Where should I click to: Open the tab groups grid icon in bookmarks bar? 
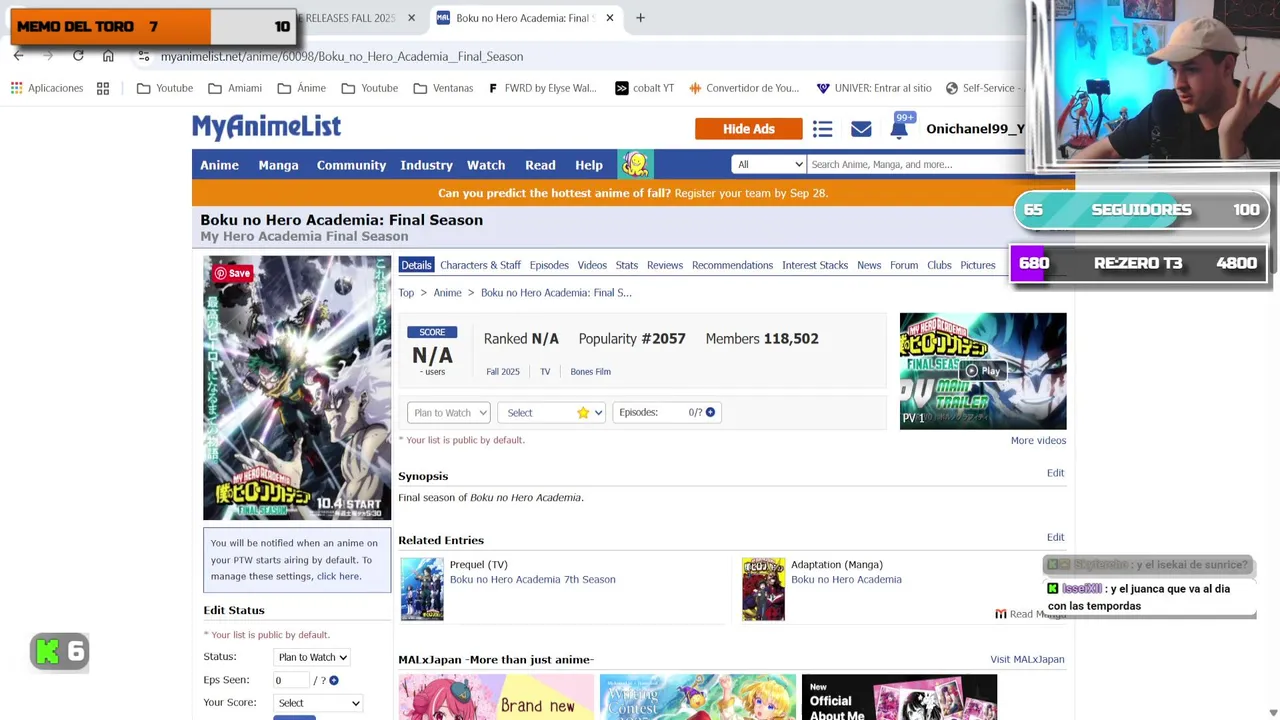pyautogui.click(x=103, y=88)
